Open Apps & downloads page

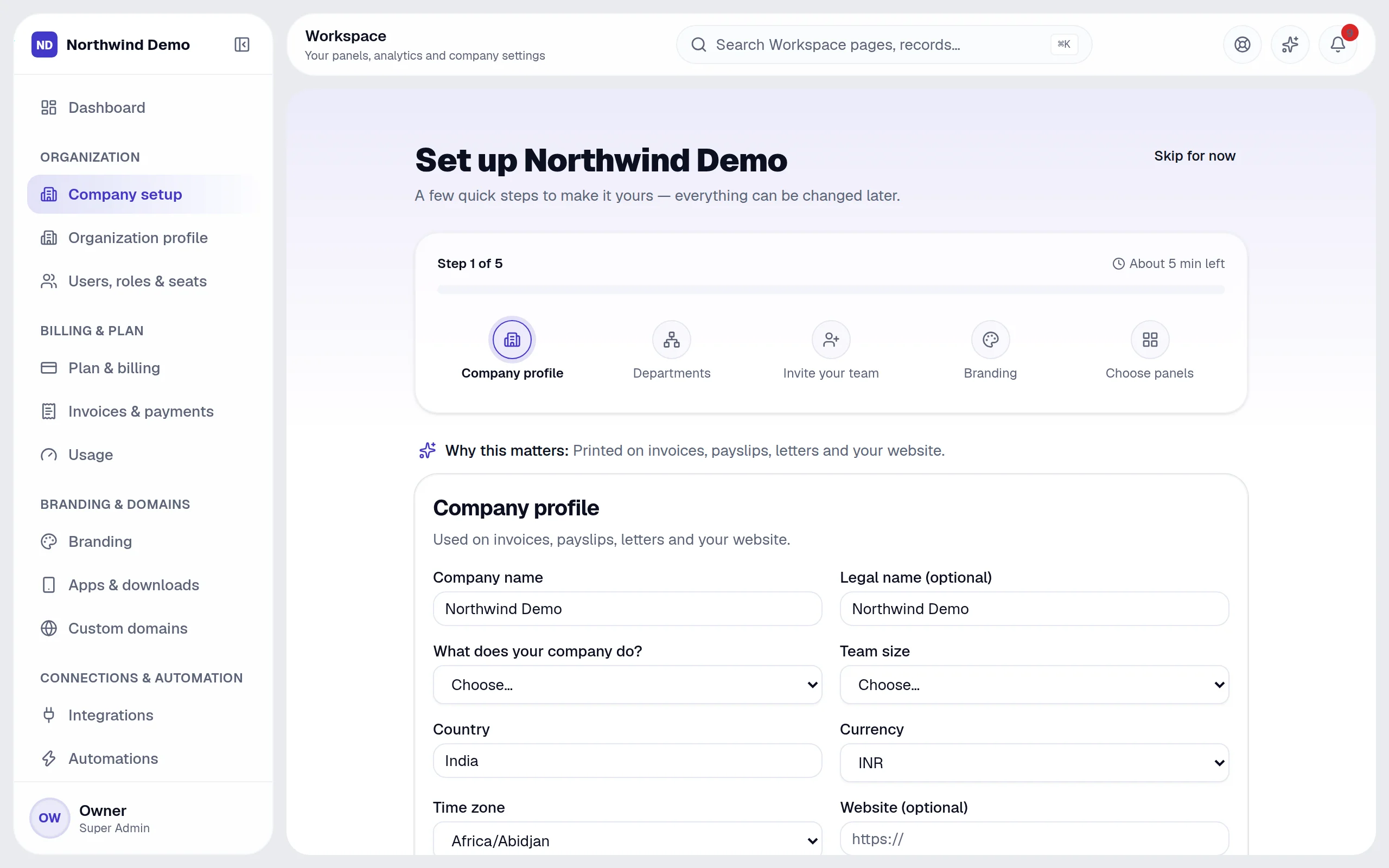[143, 584]
